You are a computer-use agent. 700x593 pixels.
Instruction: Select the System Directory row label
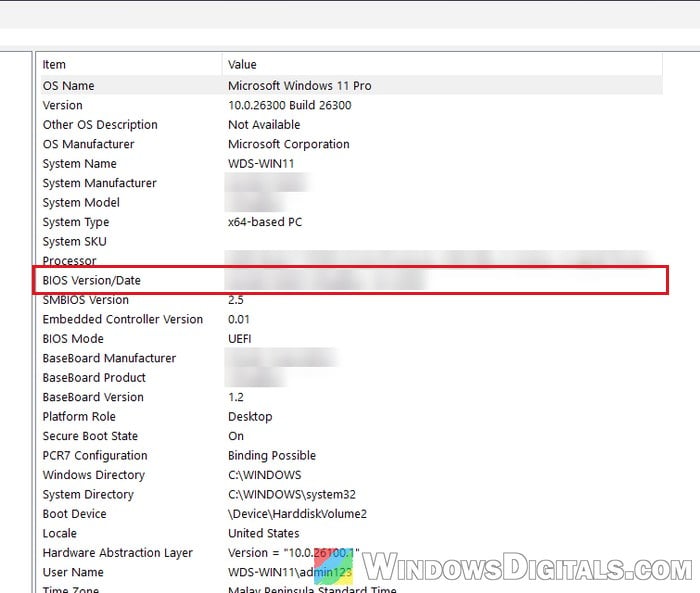pyautogui.click(x=88, y=495)
